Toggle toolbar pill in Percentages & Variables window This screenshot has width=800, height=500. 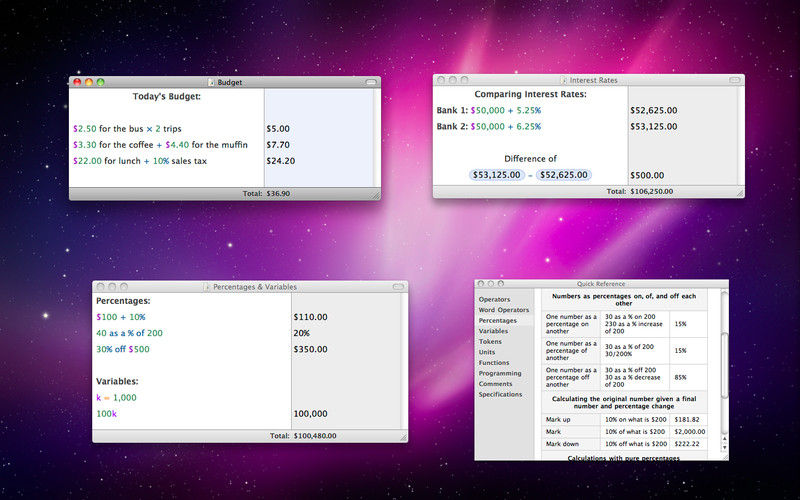coord(398,286)
